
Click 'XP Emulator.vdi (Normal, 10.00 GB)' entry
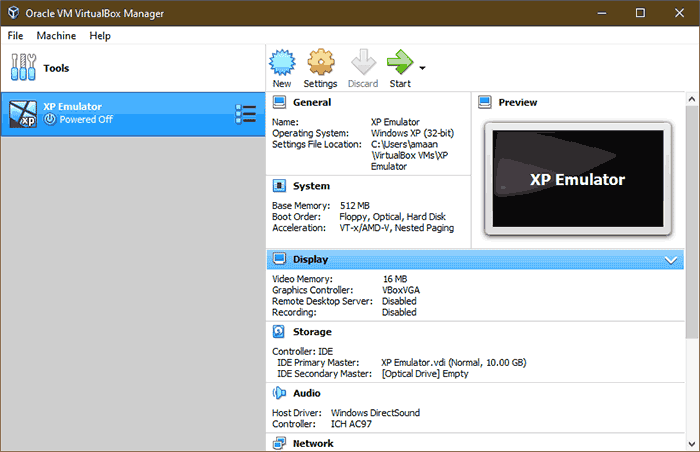click(x=454, y=363)
